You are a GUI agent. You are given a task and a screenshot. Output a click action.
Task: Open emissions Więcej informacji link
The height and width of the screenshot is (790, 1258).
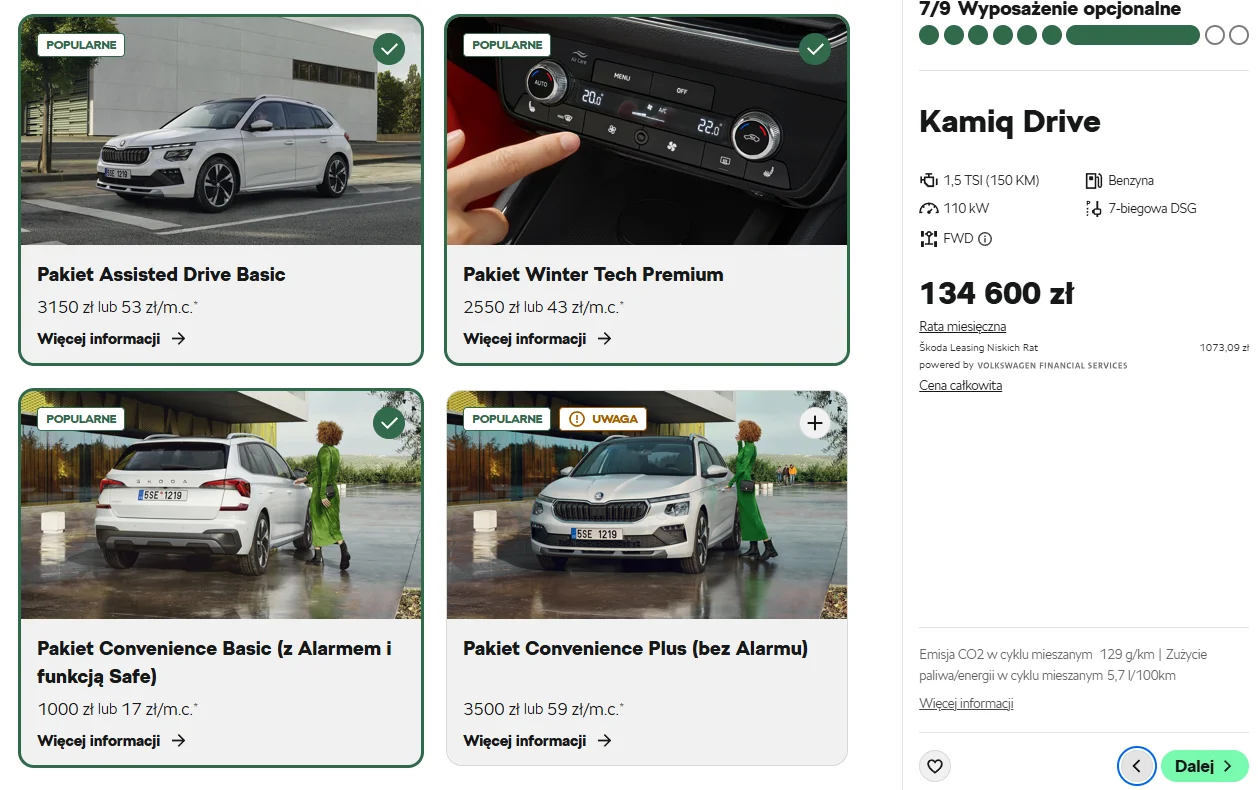966,704
